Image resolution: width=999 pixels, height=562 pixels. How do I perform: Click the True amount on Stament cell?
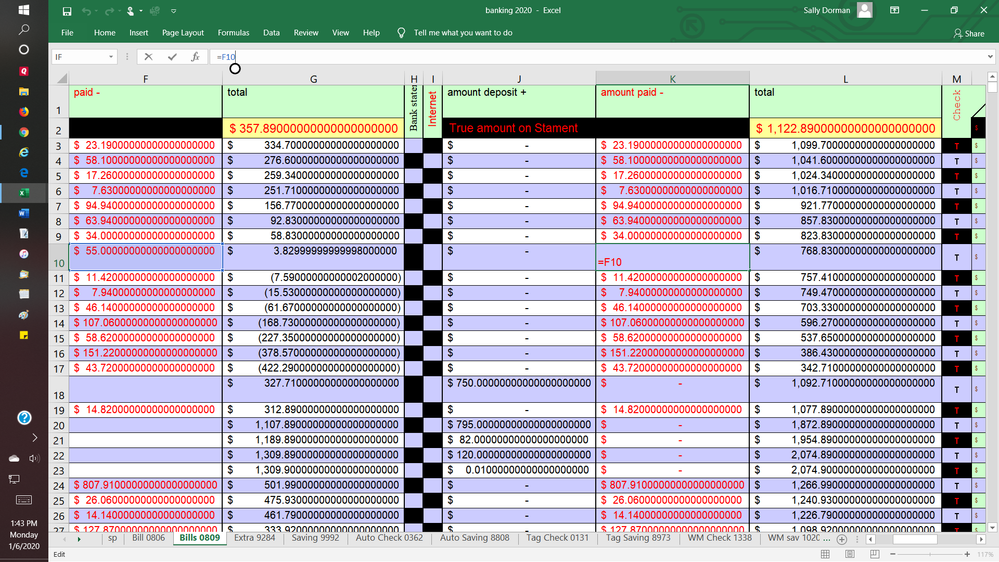tap(519, 128)
